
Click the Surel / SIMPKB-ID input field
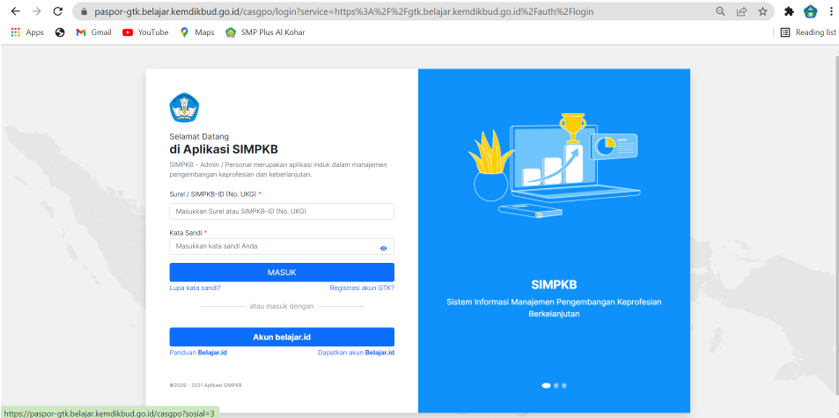coord(281,212)
